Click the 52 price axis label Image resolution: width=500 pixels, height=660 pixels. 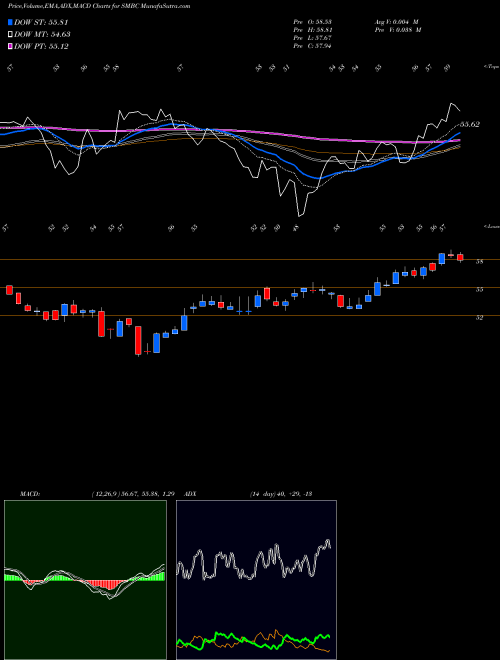[479, 318]
